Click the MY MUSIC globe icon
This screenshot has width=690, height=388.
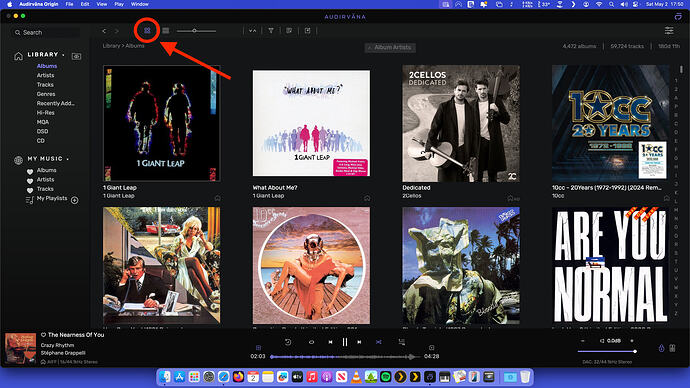[18, 160]
